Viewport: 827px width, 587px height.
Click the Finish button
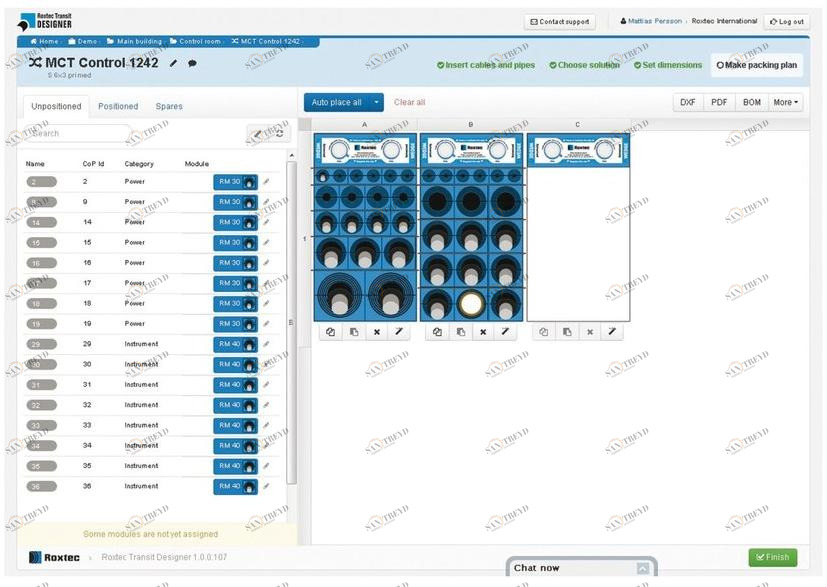(772, 557)
